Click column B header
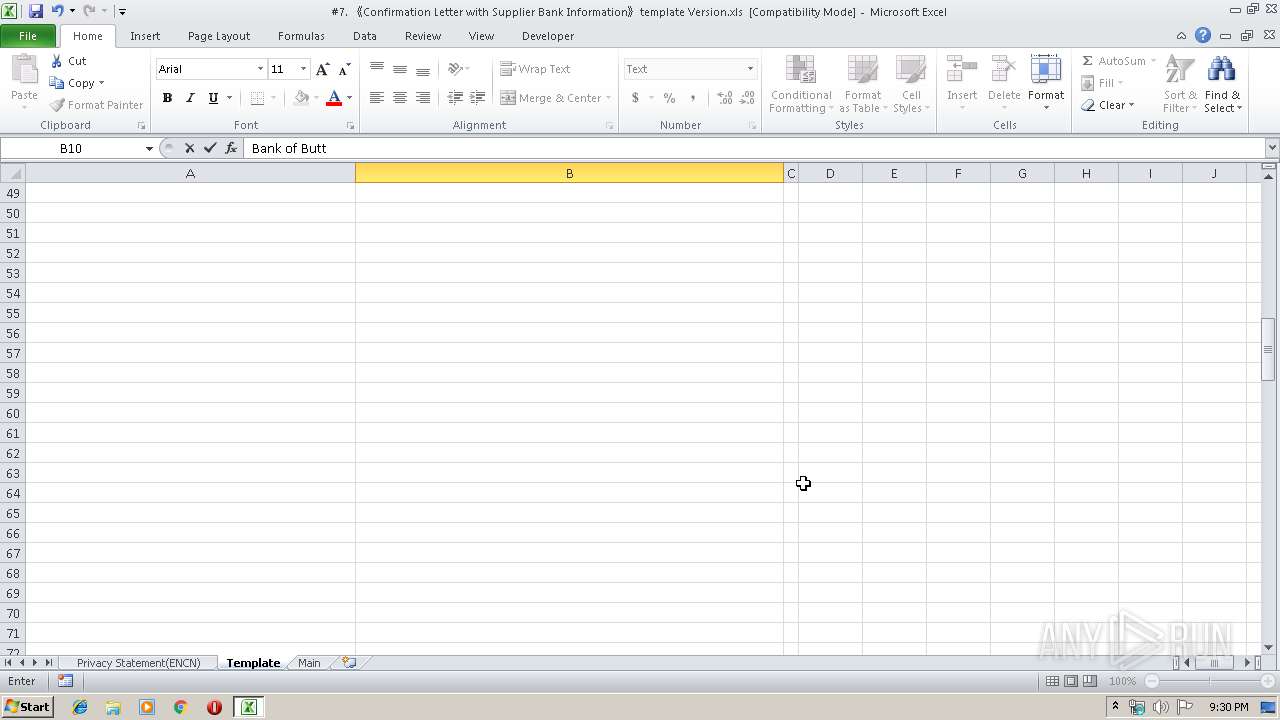The image size is (1280, 720). point(569,173)
